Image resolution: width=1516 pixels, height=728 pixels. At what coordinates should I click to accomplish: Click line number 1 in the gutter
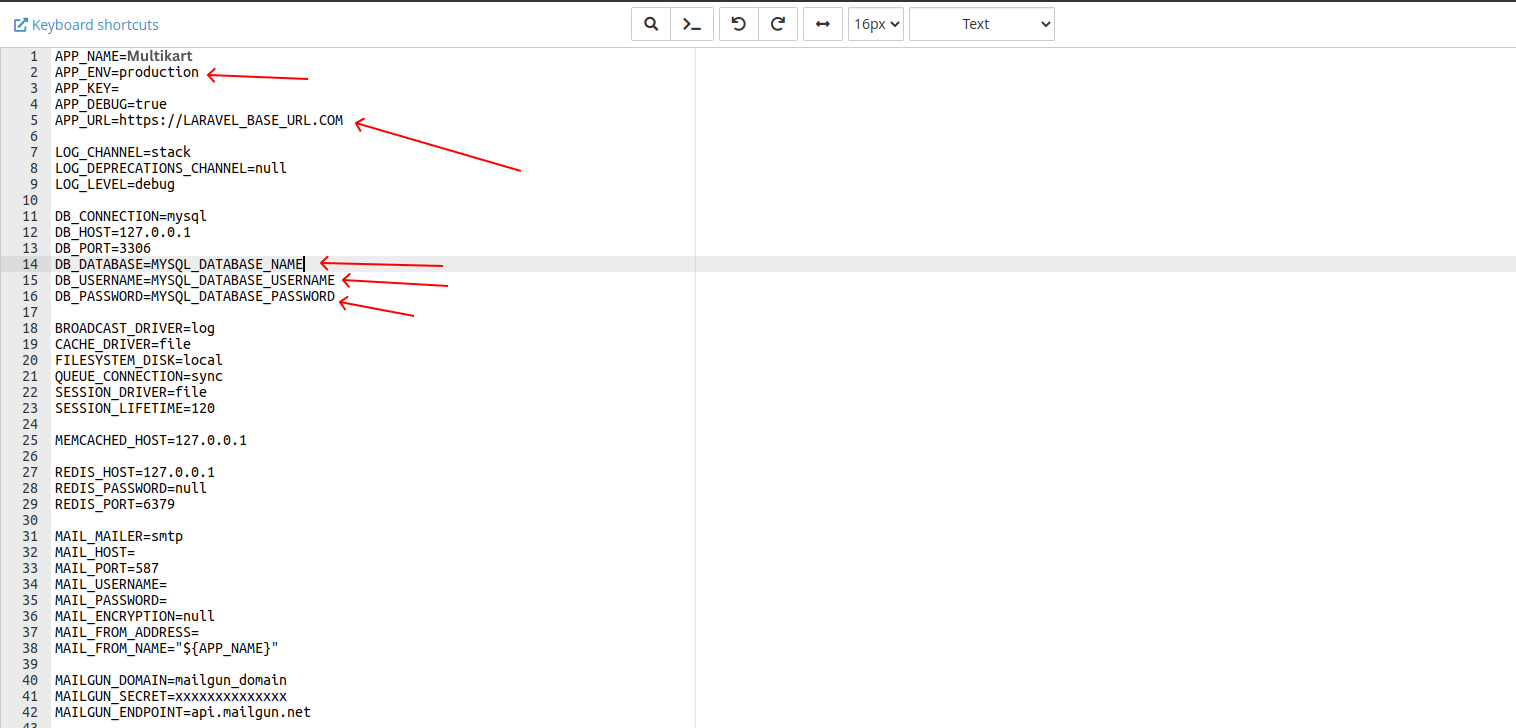(x=35, y=56)
